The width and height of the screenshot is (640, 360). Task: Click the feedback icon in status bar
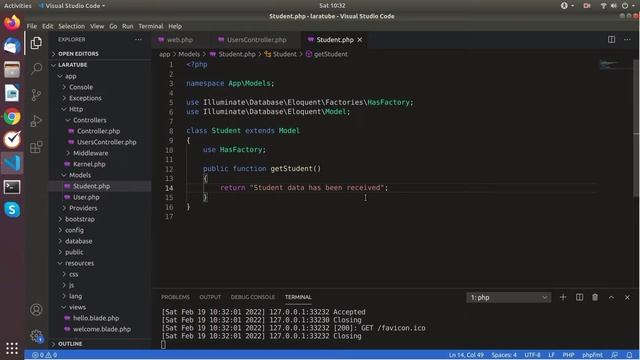click(614, 355)
